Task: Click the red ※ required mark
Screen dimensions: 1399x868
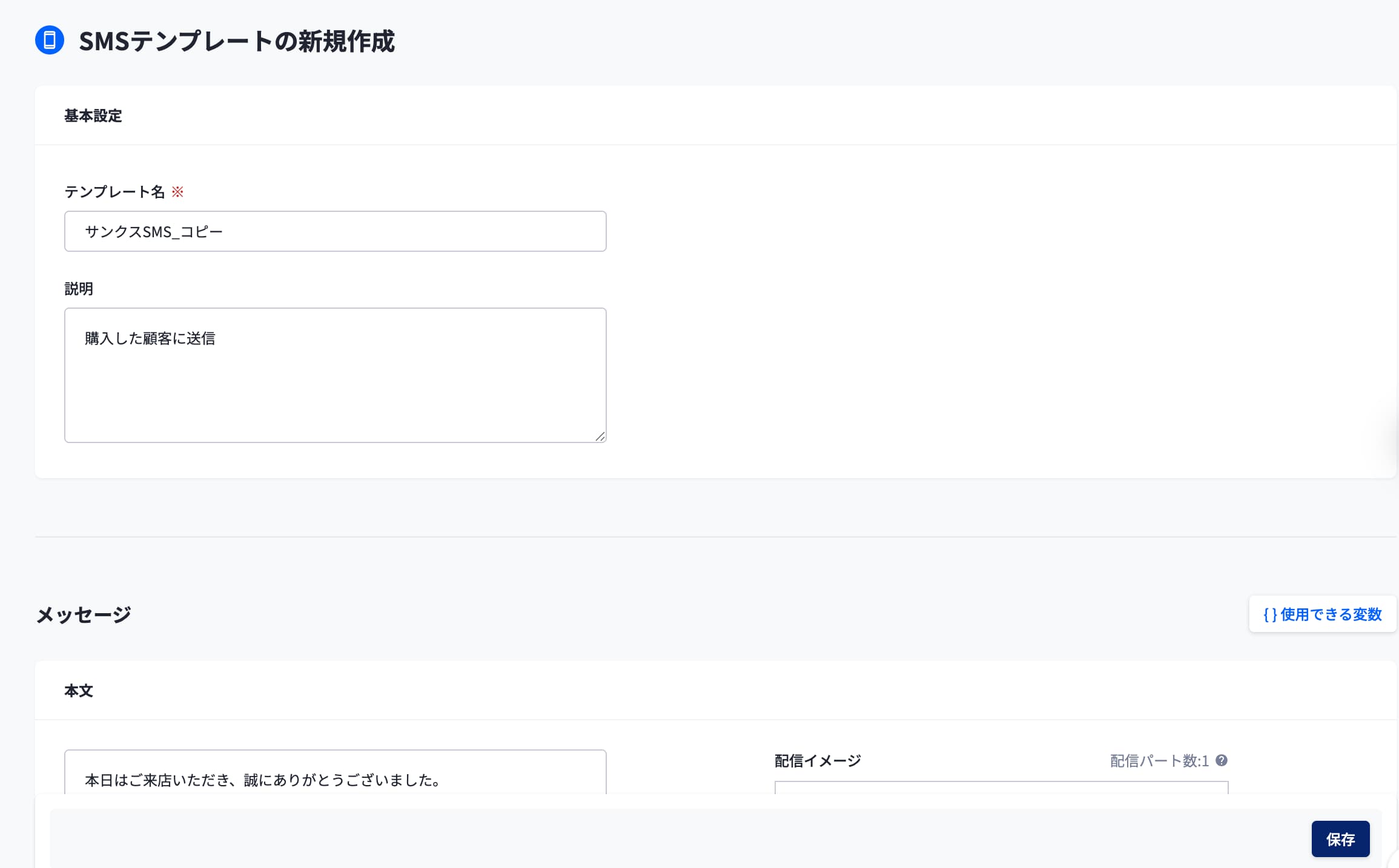Action: pyautogui.click(x=177, y=192)
